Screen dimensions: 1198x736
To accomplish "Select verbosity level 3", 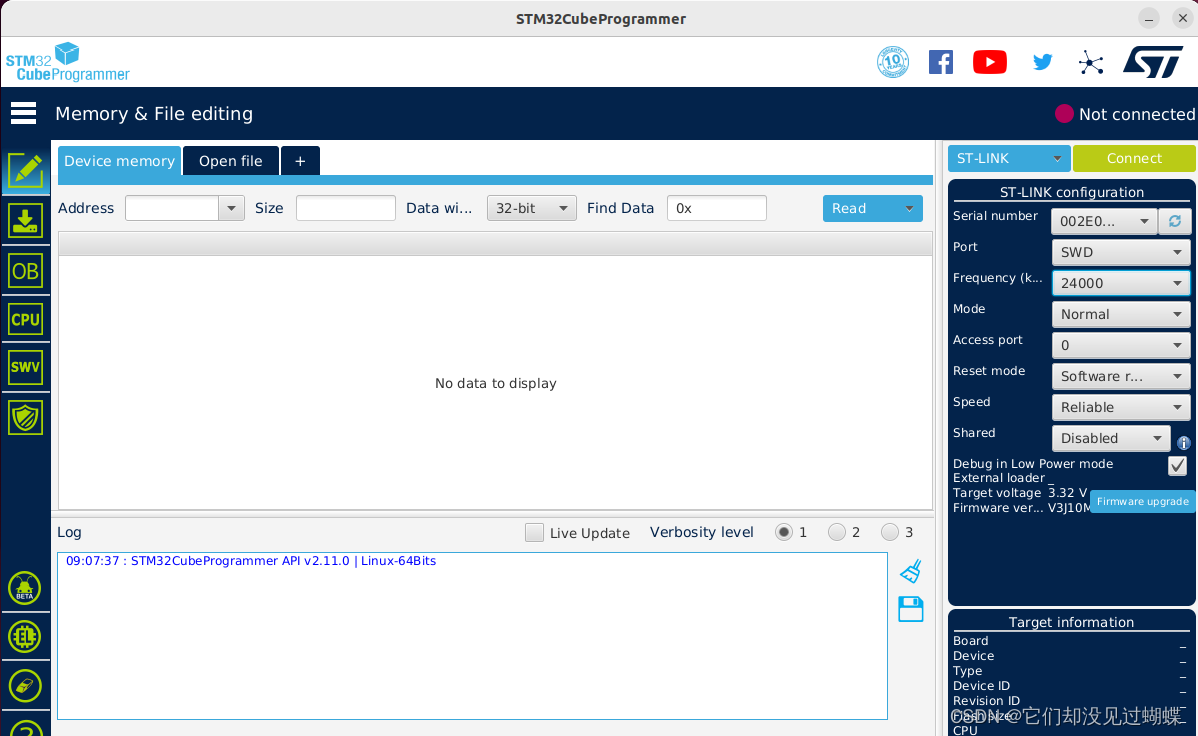I will click(x=889, y=532).
